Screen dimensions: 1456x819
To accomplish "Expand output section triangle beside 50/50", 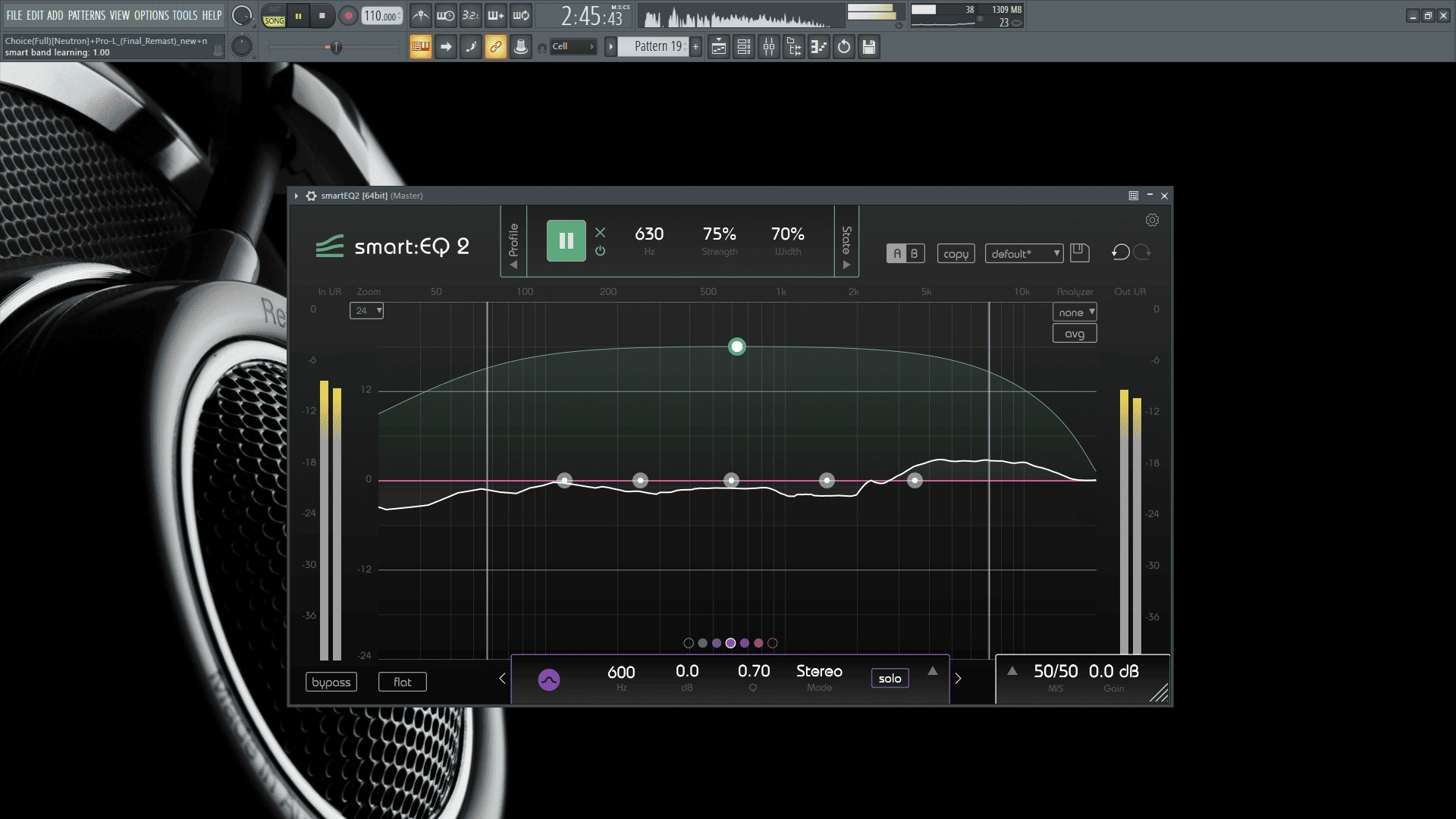I will [1012, 670].
